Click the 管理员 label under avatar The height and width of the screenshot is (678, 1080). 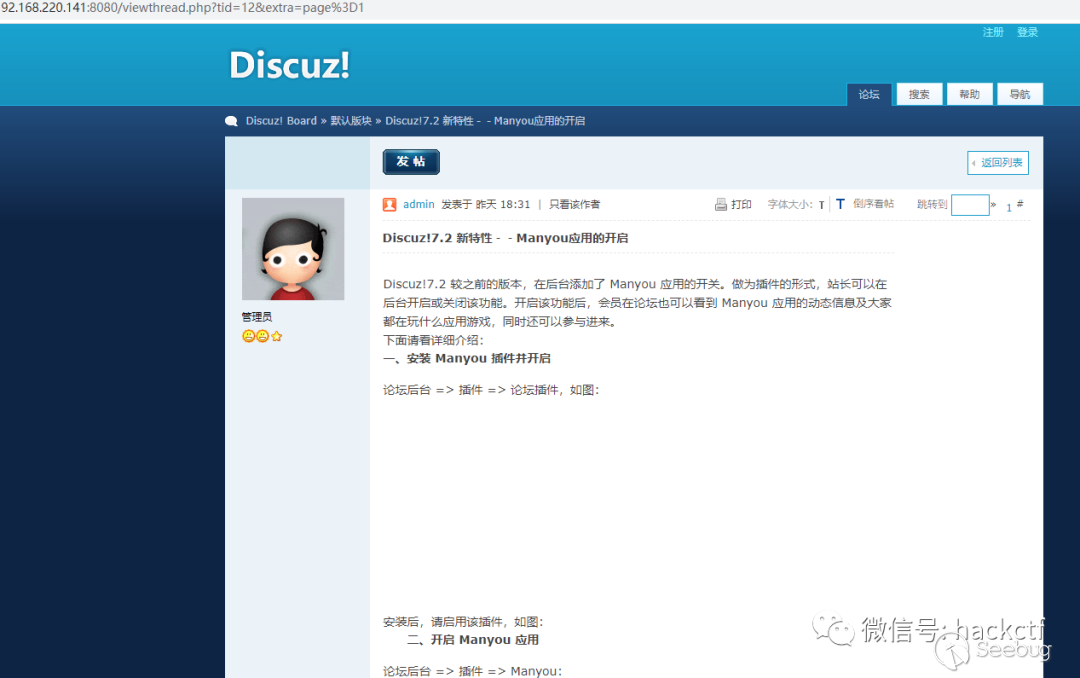pos(257,317)
